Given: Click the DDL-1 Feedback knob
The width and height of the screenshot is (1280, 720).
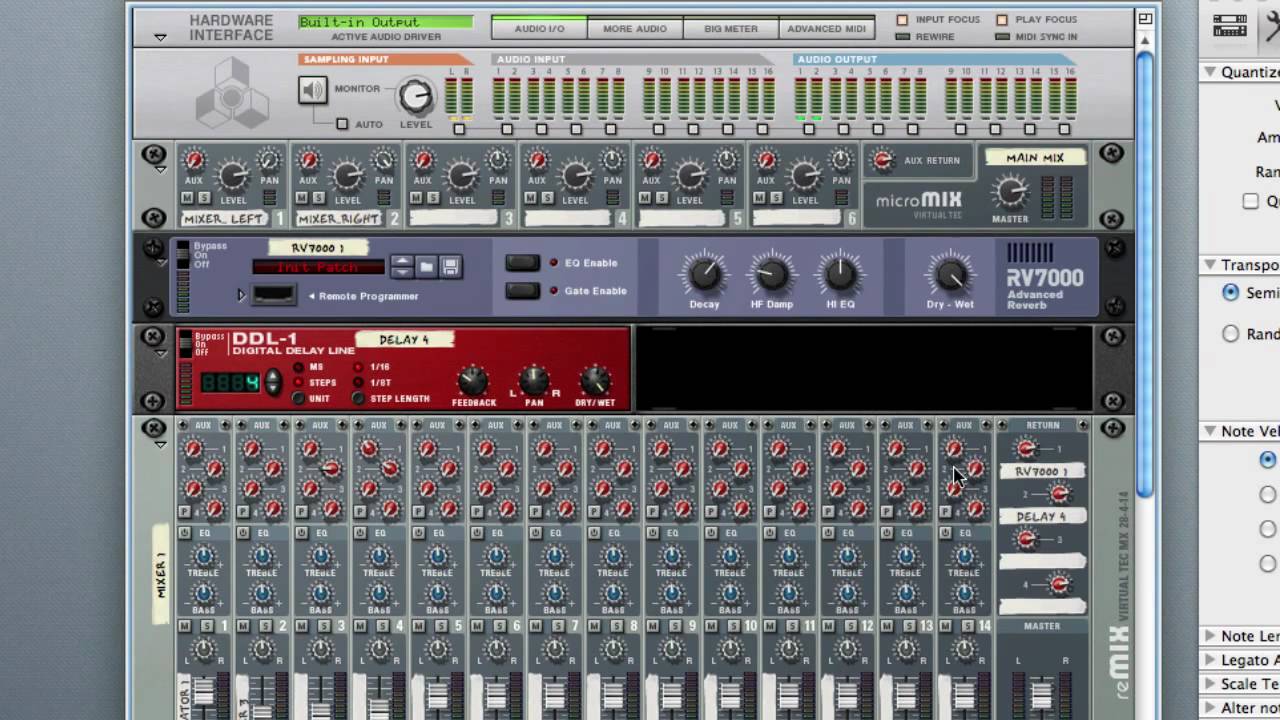Looking at the screenshot, I should coord(473,381).
